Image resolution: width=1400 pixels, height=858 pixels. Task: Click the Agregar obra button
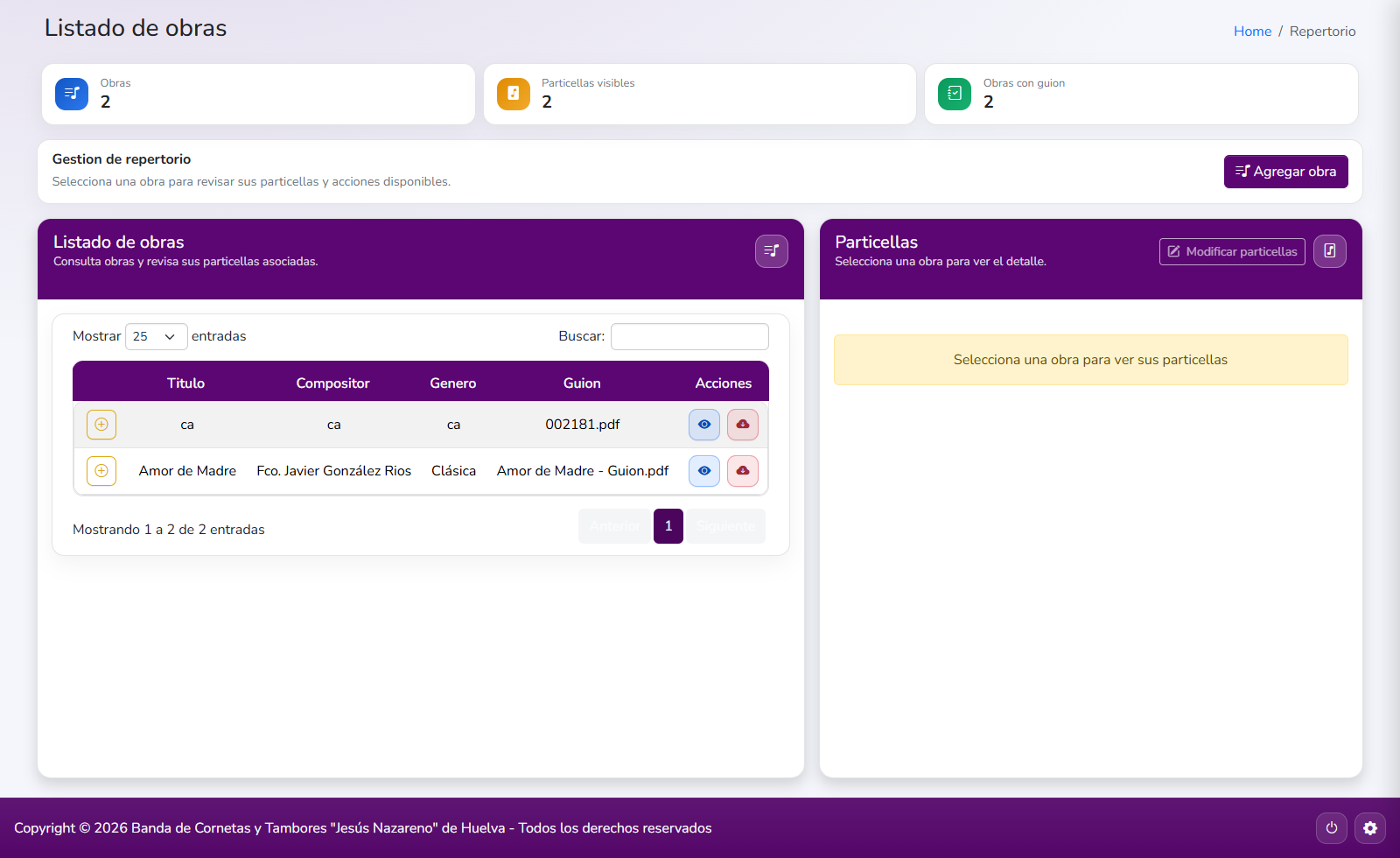1284,172
